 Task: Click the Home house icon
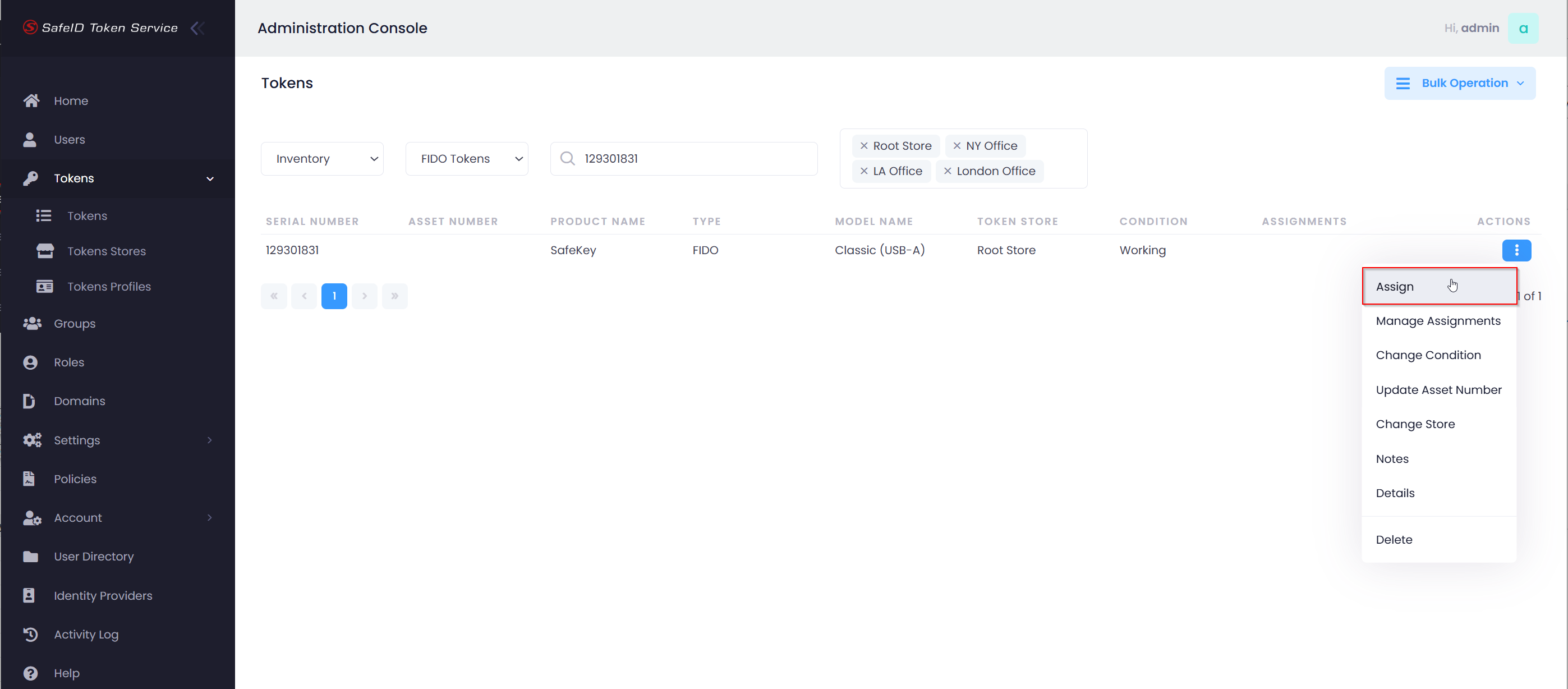(x=31, y=100)
